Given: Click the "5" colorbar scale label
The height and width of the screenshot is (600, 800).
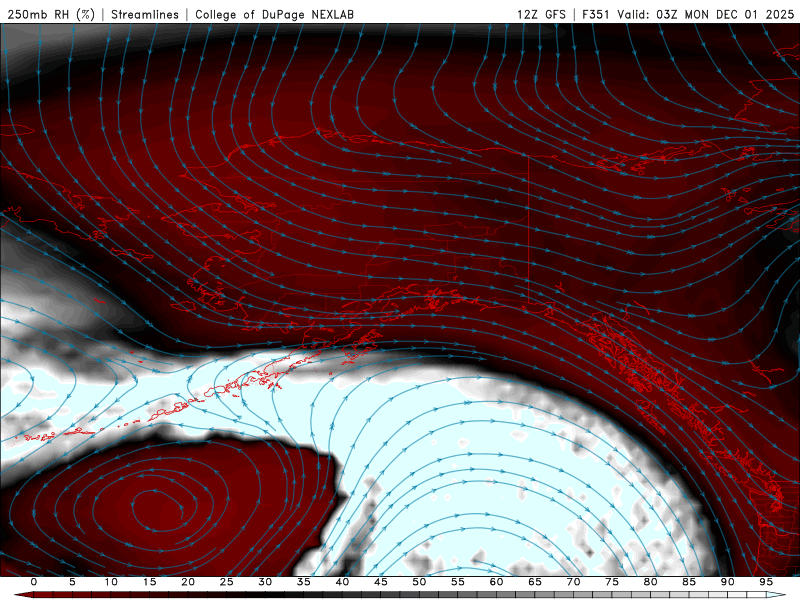Looking at the screenshot, I should click(72, 582).
